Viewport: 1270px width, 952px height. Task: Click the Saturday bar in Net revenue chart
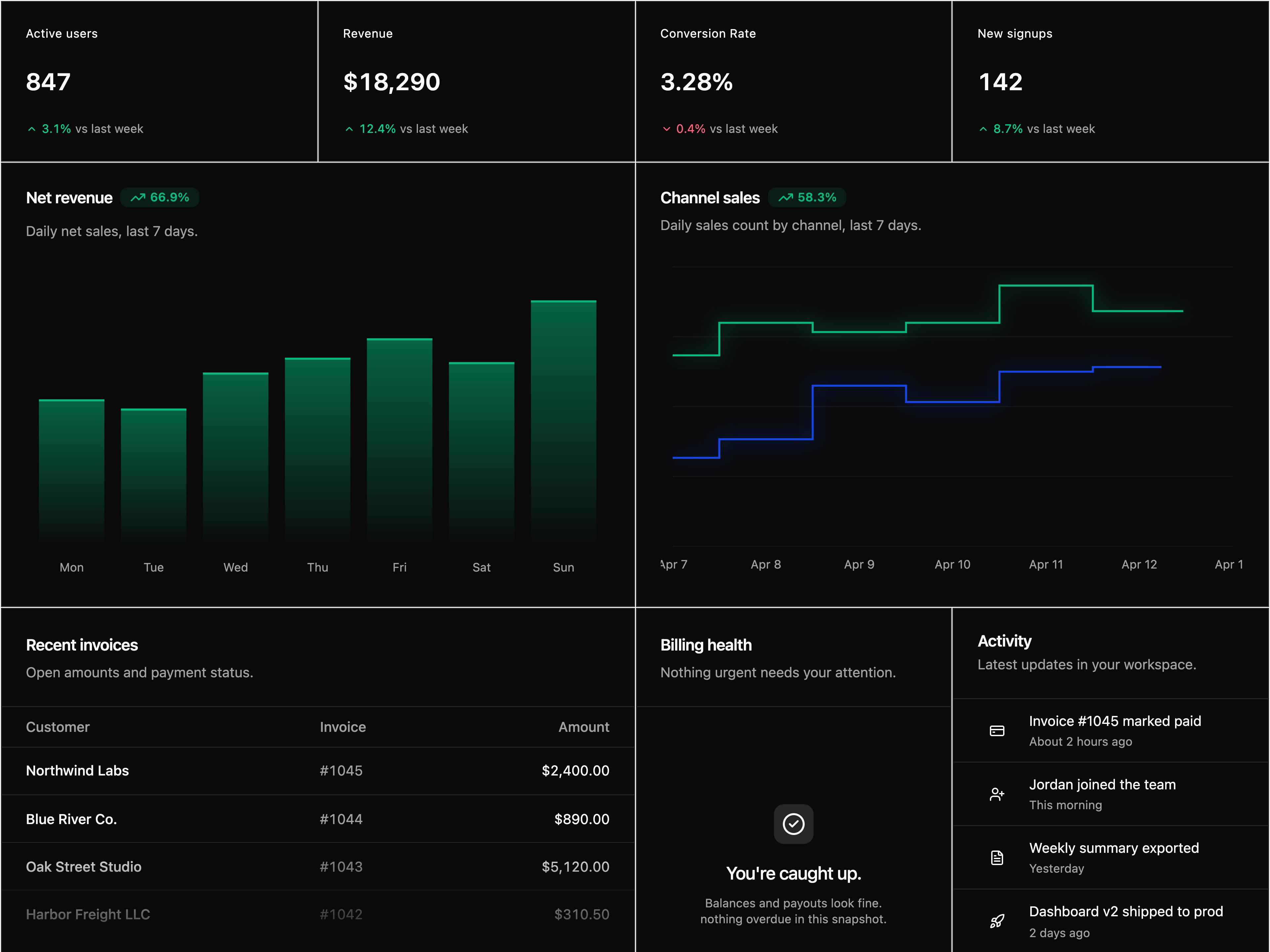click(x=481, y=453)
